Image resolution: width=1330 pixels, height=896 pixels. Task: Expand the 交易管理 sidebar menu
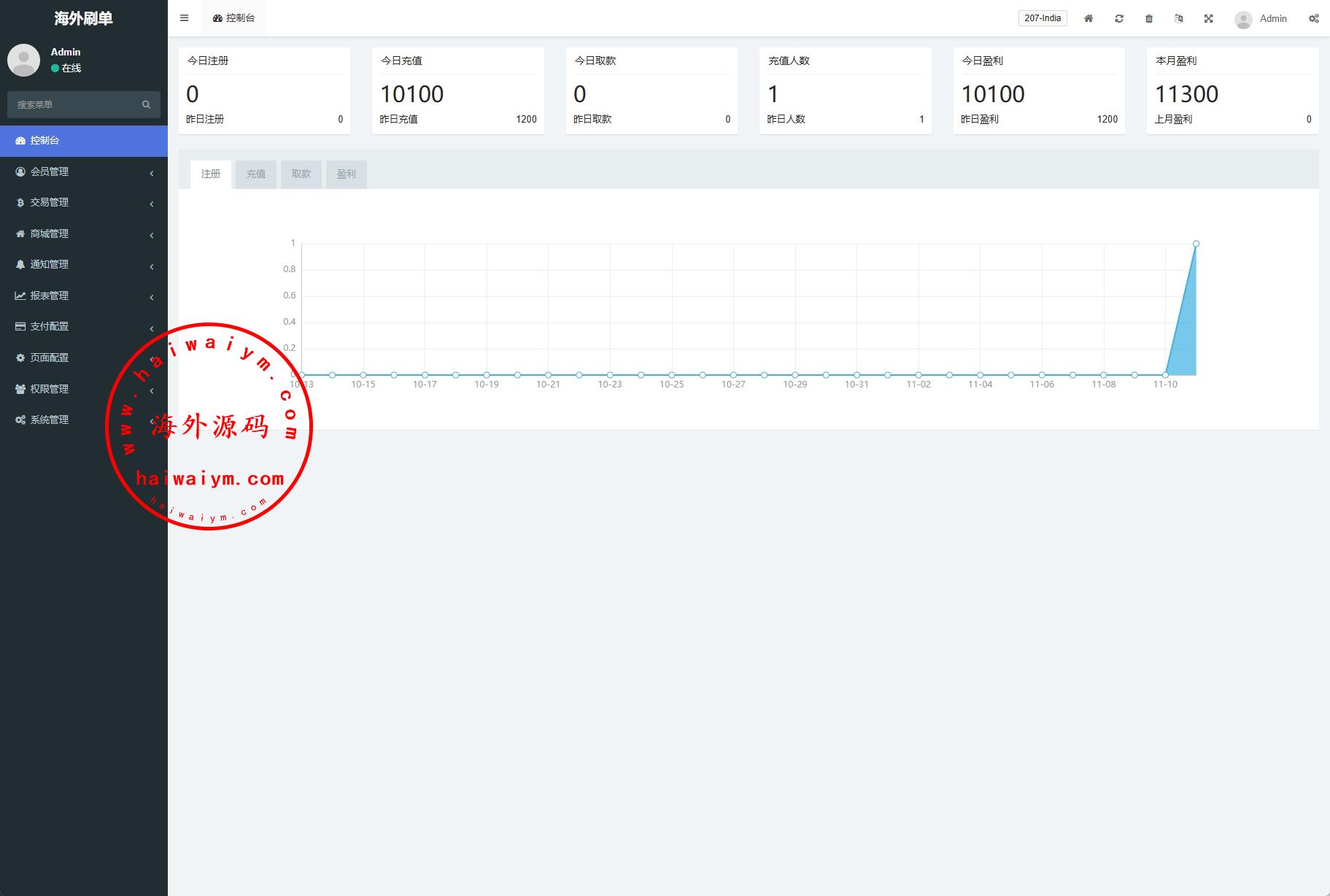point(50,202)
